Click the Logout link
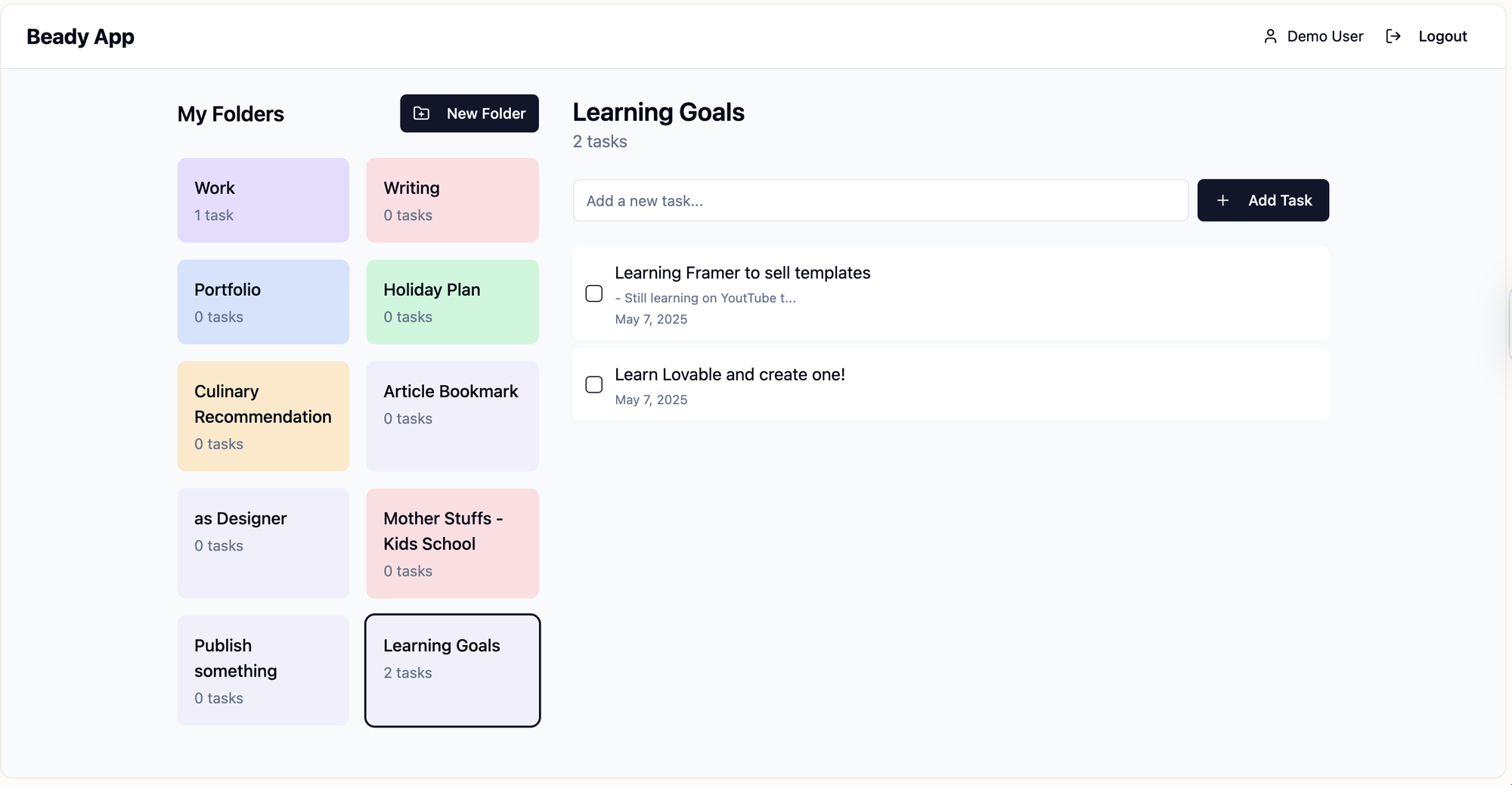This screenshot has height=785, width=1512. coord(1442,36)
